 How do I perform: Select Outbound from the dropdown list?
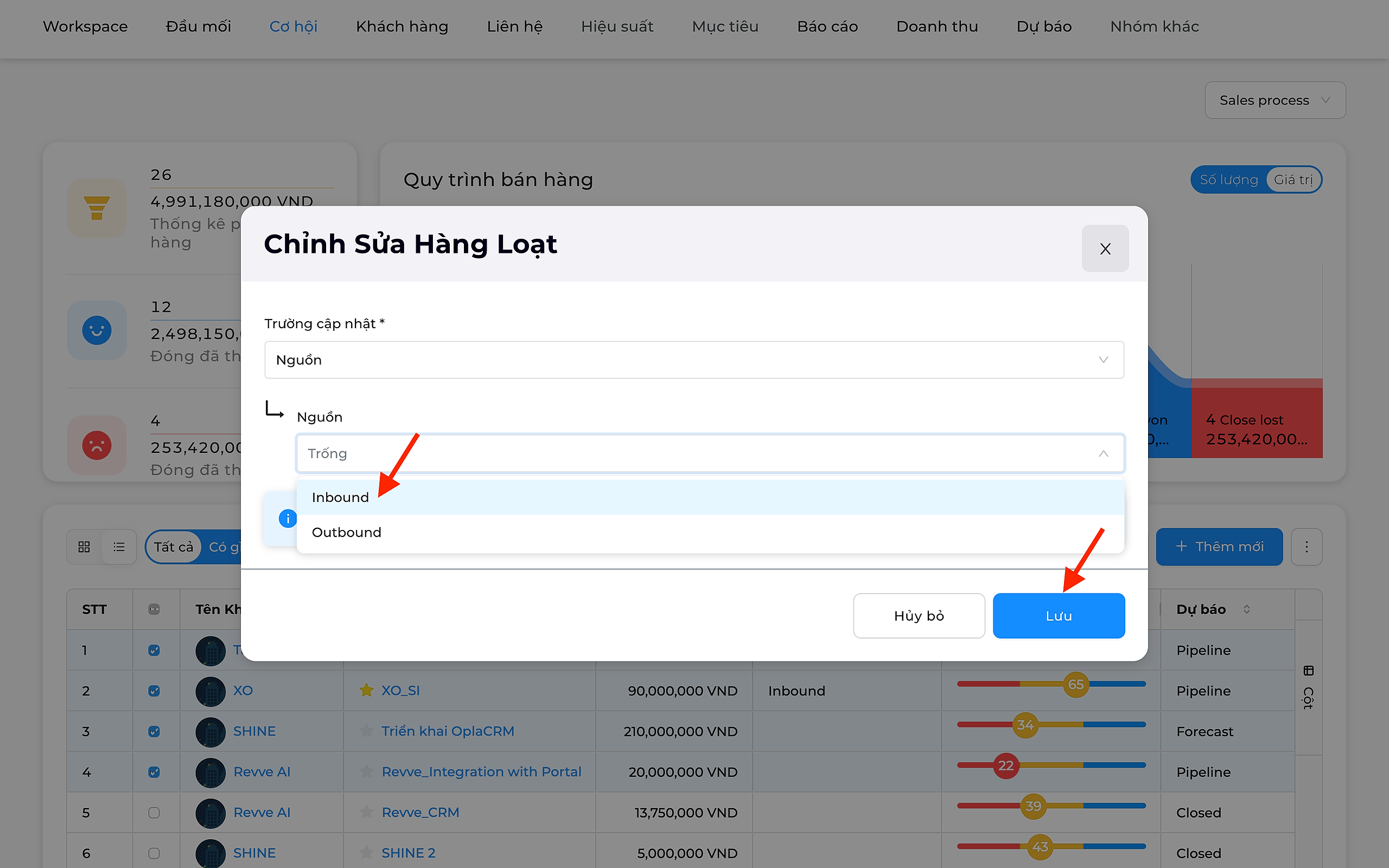point(710,532)
